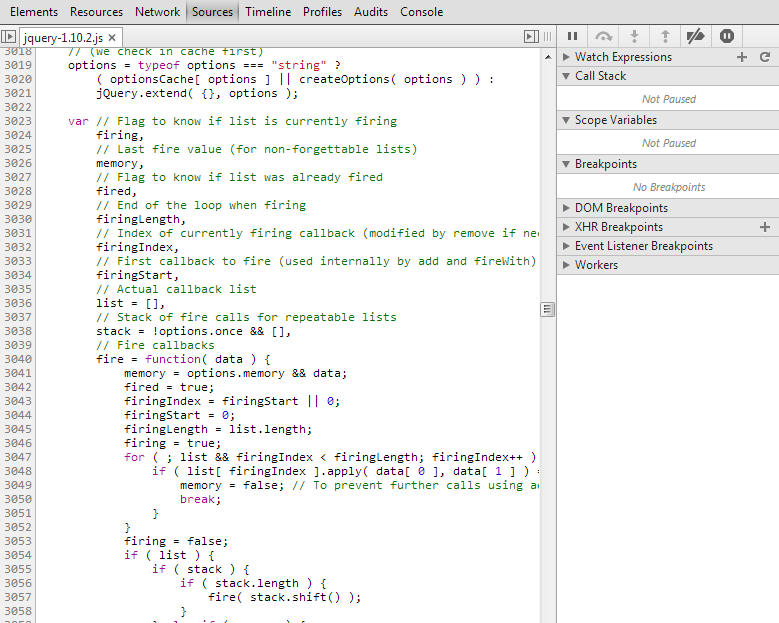779x623 pixels.
Task: Switch to the Profiles panel
Action: coord(322,12)
